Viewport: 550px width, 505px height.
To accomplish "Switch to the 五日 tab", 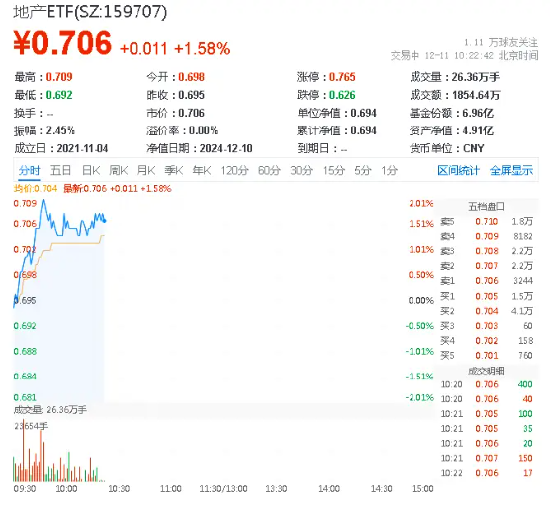I will pos(60,171).
